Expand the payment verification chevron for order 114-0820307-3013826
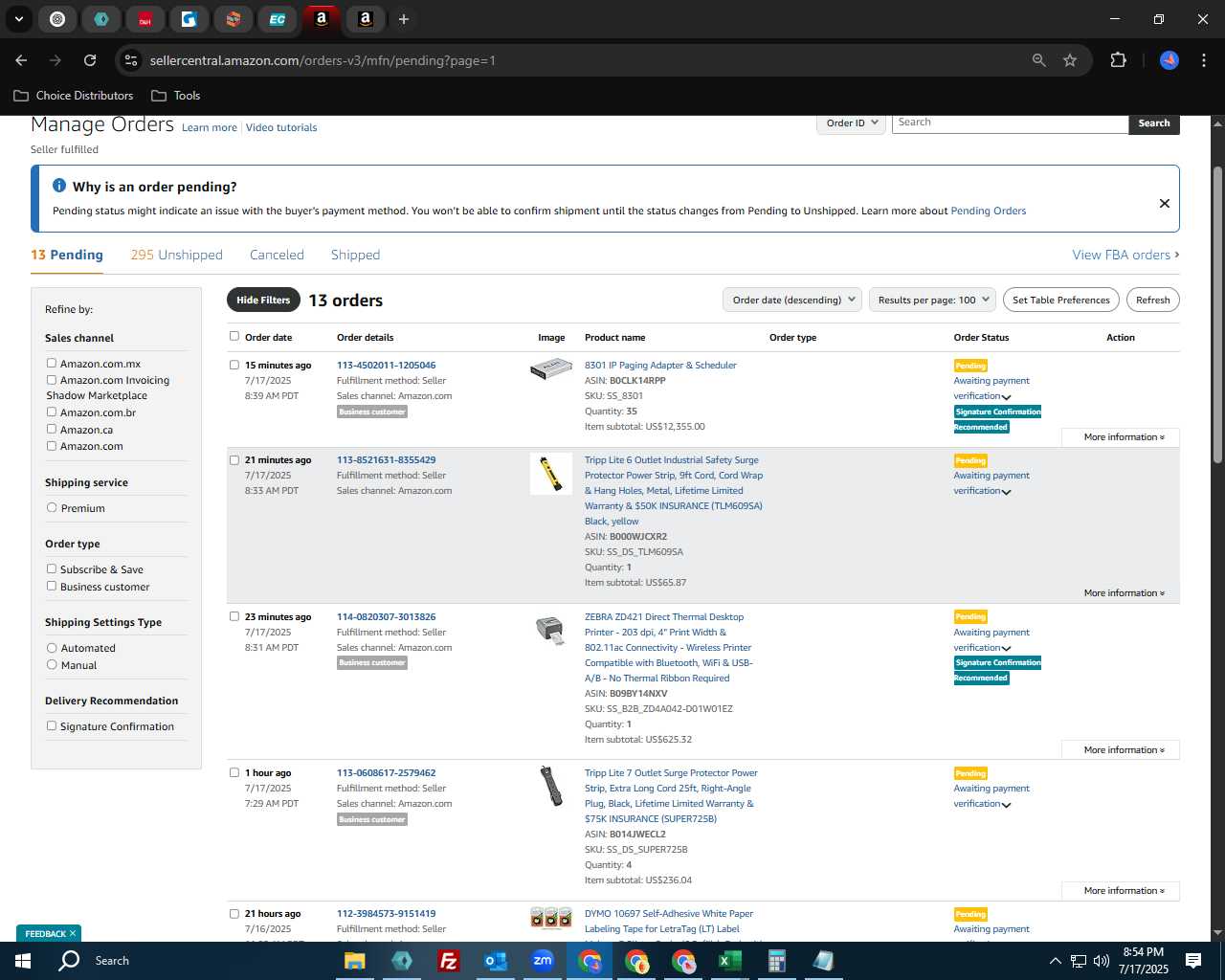The image size is (1225, 980). tap(1006, 649)
